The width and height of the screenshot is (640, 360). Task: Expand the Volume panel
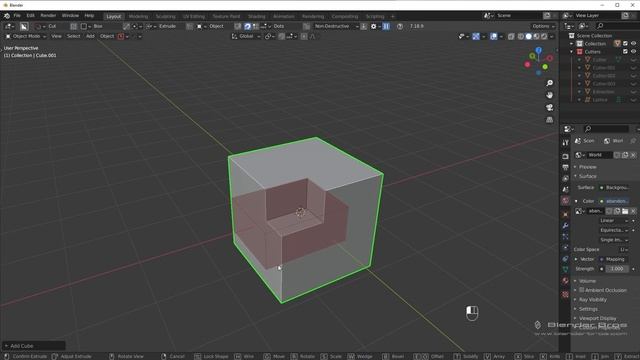[x=587, y=281]
